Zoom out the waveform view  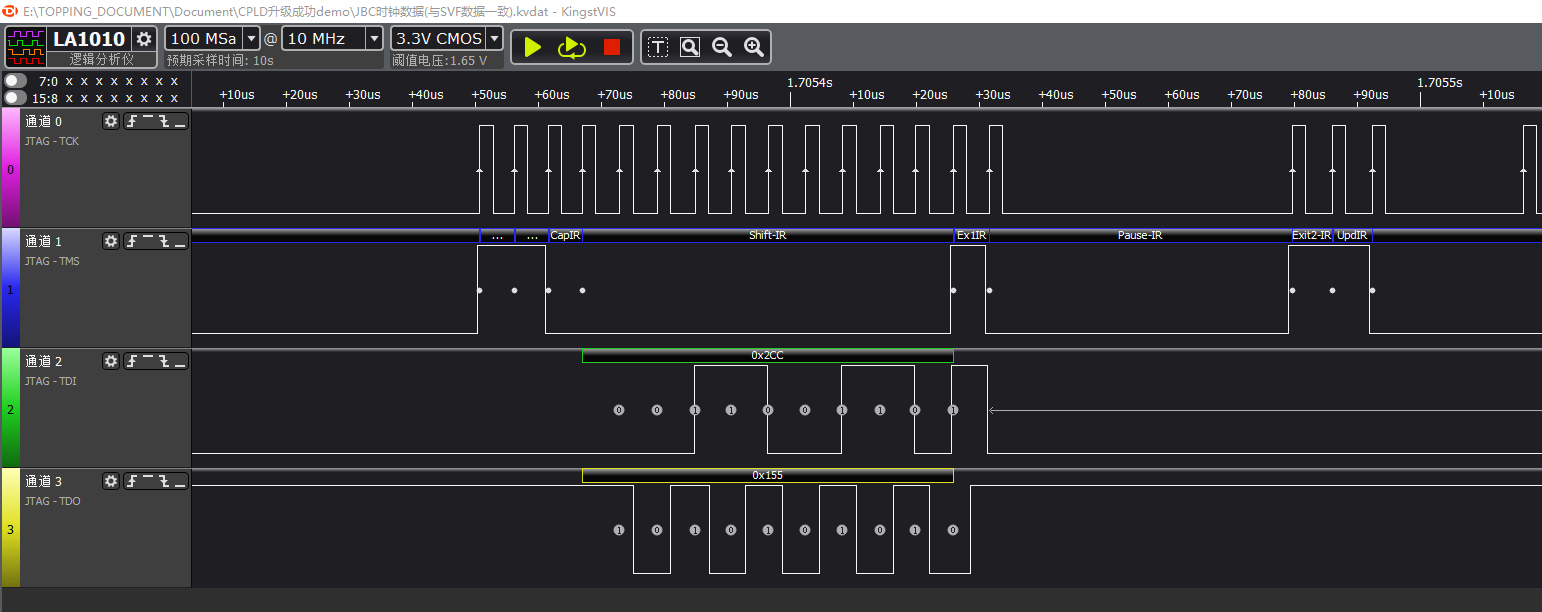tap(722, 47)
